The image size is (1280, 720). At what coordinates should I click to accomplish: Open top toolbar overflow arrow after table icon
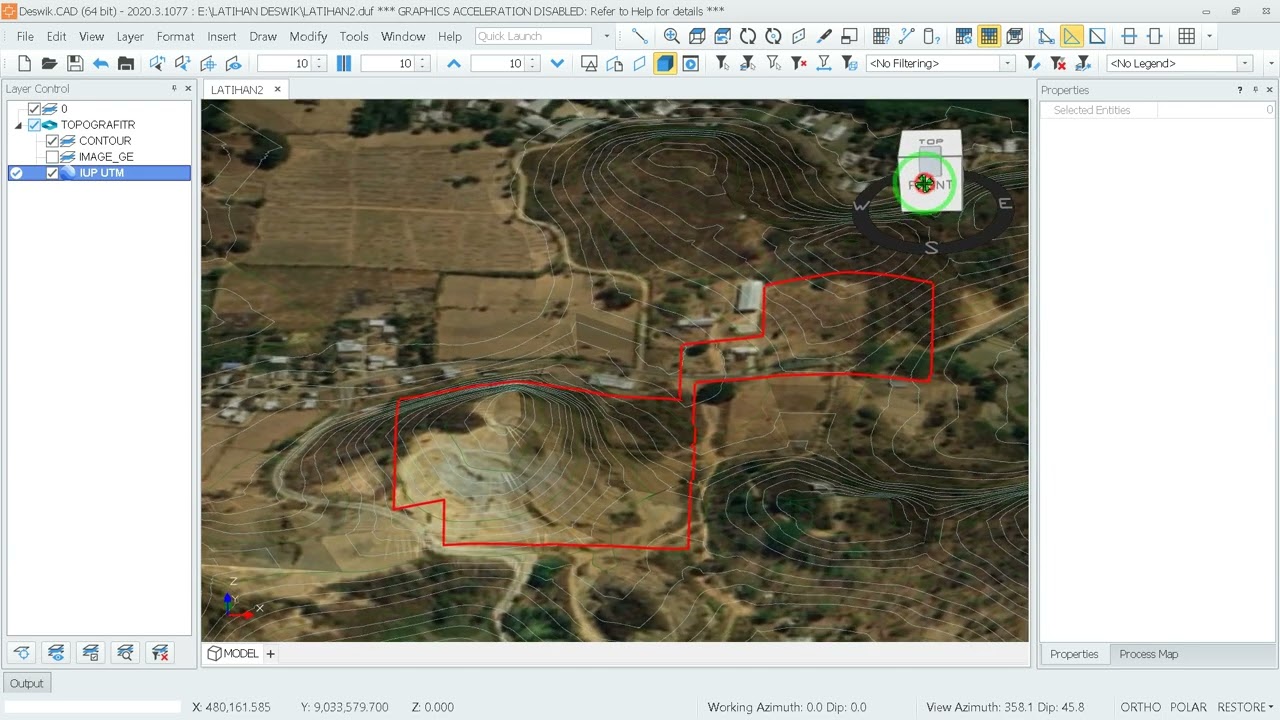[1209, 36]
